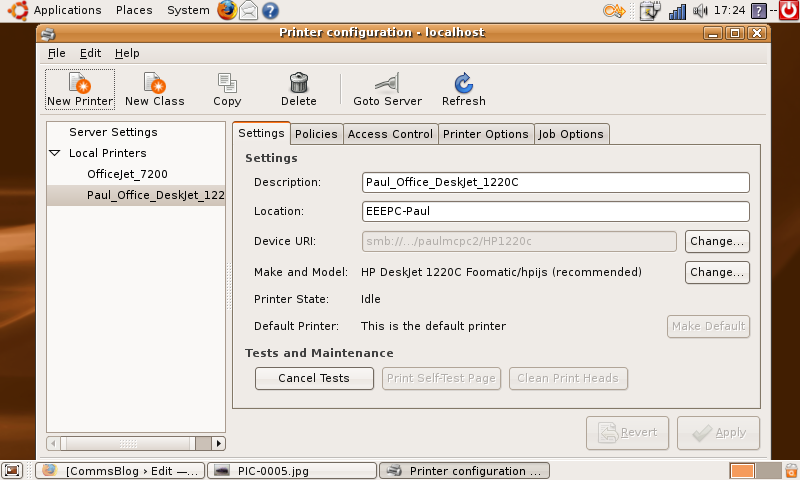
Task: Launch Firefox from the top panel
Action: coord(227,10)
